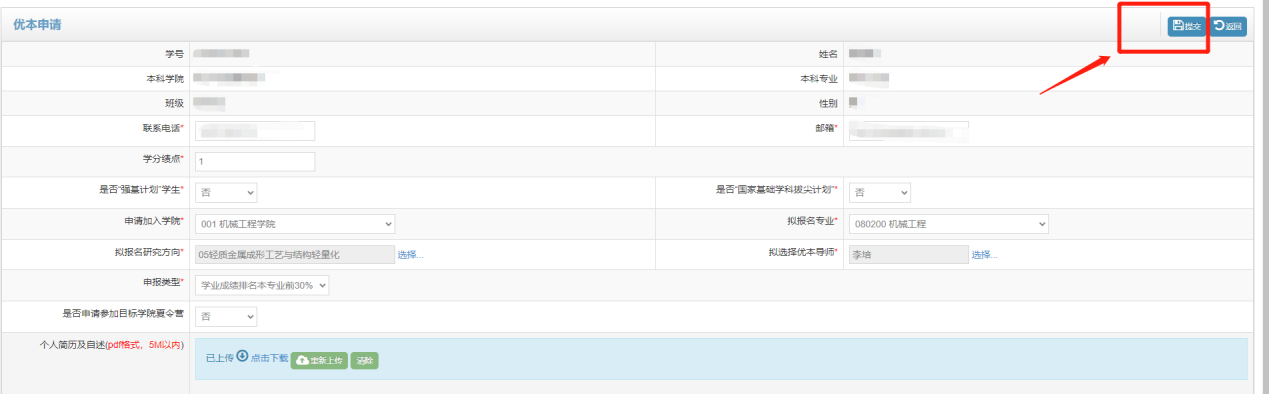The height and width of the screenshot is (394, 1269).
Task: Click the green 删除 delete button
Action: coord(365,360)
